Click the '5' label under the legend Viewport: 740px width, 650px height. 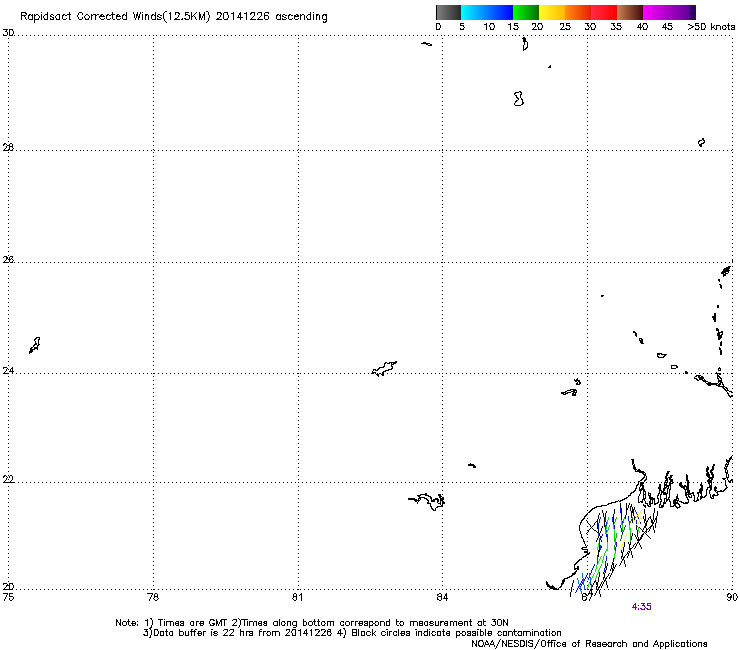pos(462,27)
